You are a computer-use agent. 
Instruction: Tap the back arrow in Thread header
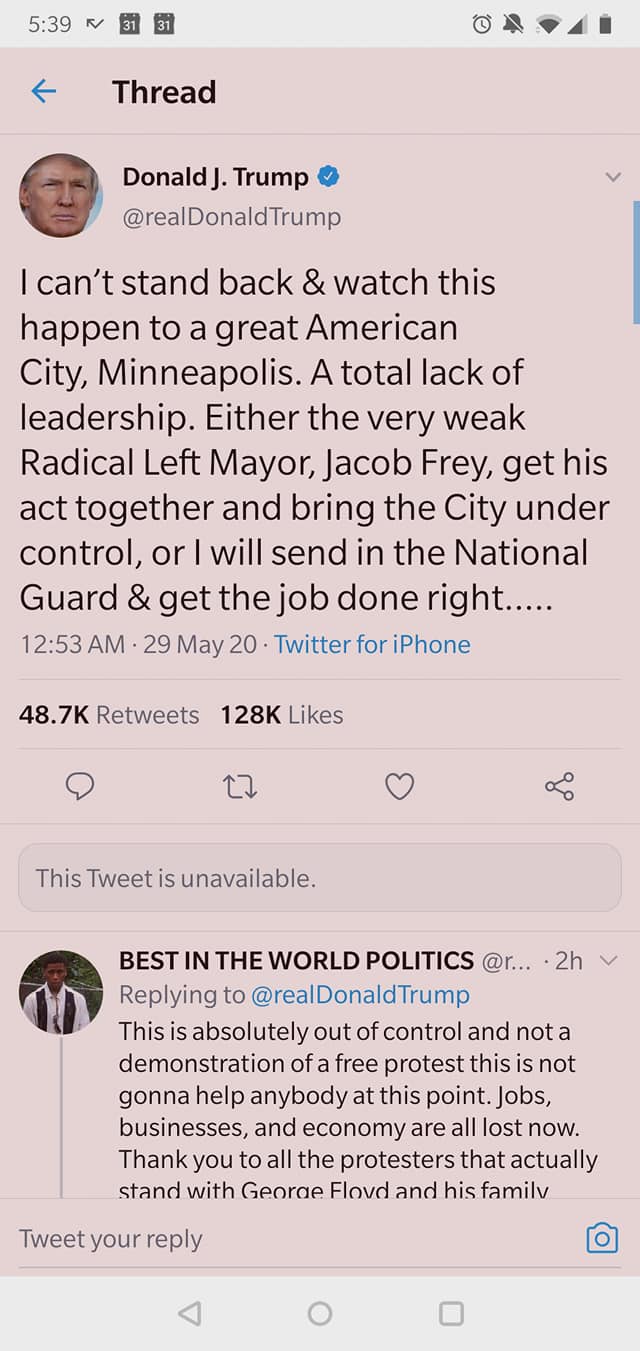(44, 92)
